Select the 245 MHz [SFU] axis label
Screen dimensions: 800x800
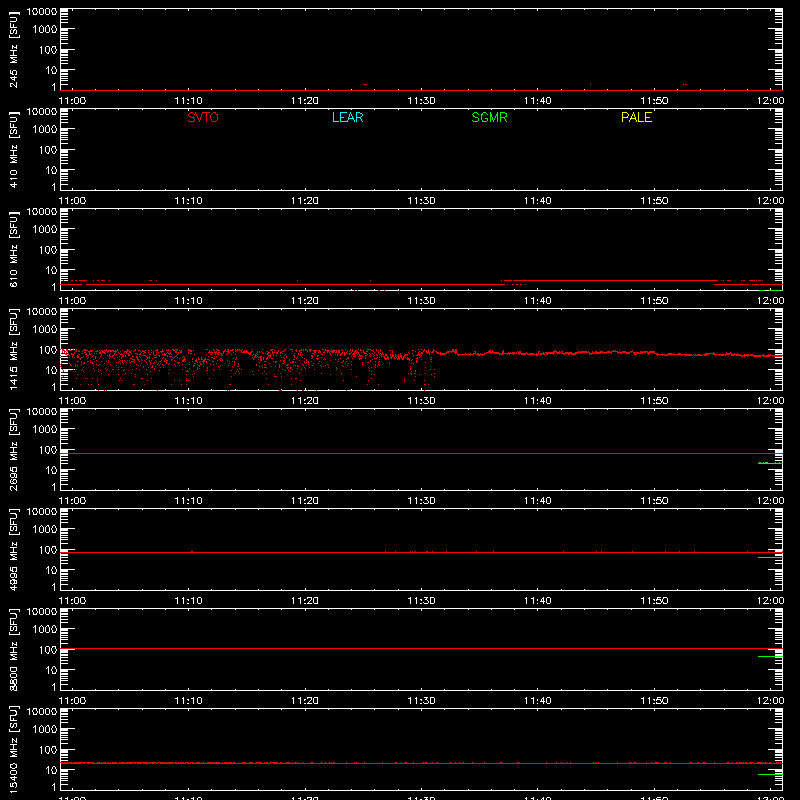click(13, 50)
